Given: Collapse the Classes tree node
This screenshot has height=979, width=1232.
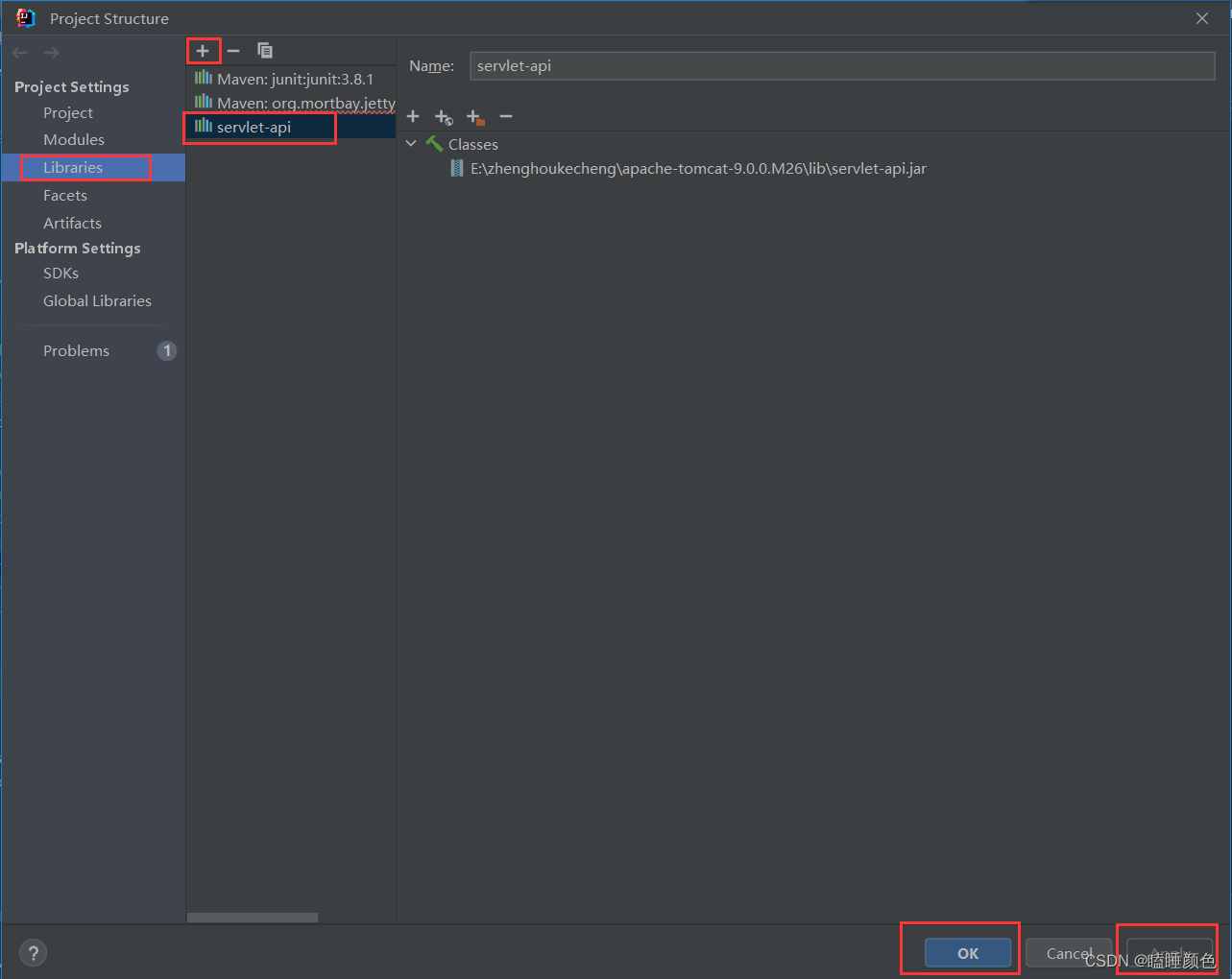Looking at the screenshot, I should point(412,143).
